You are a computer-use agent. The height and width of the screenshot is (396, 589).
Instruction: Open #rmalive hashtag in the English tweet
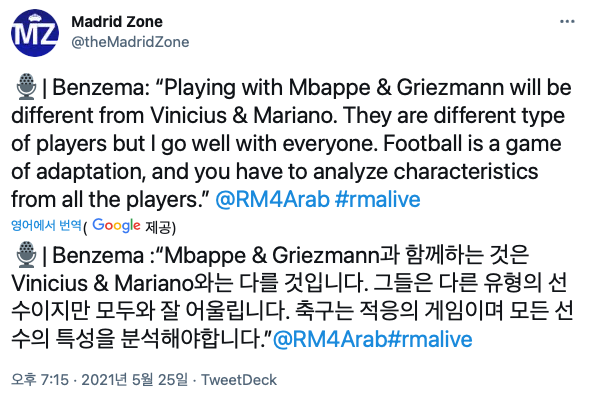pos(377,199)
